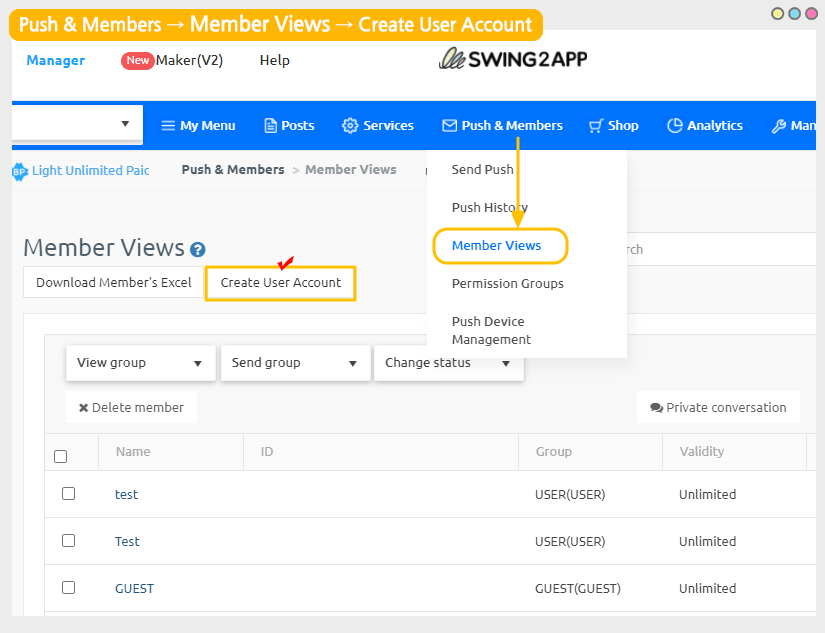The width and height of the screenshot is (825, 633).
Task: Open the Posts menu
Action: coord(289,125)
